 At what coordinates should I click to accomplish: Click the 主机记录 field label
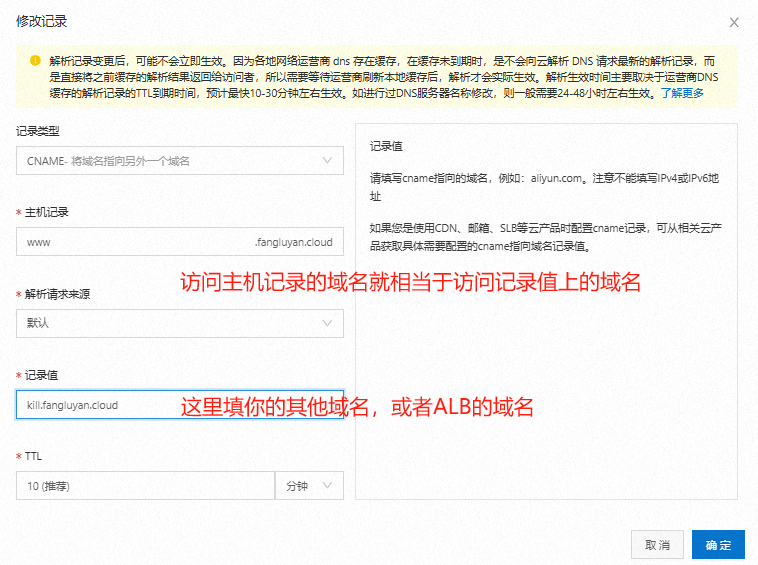tap(46, 212)
